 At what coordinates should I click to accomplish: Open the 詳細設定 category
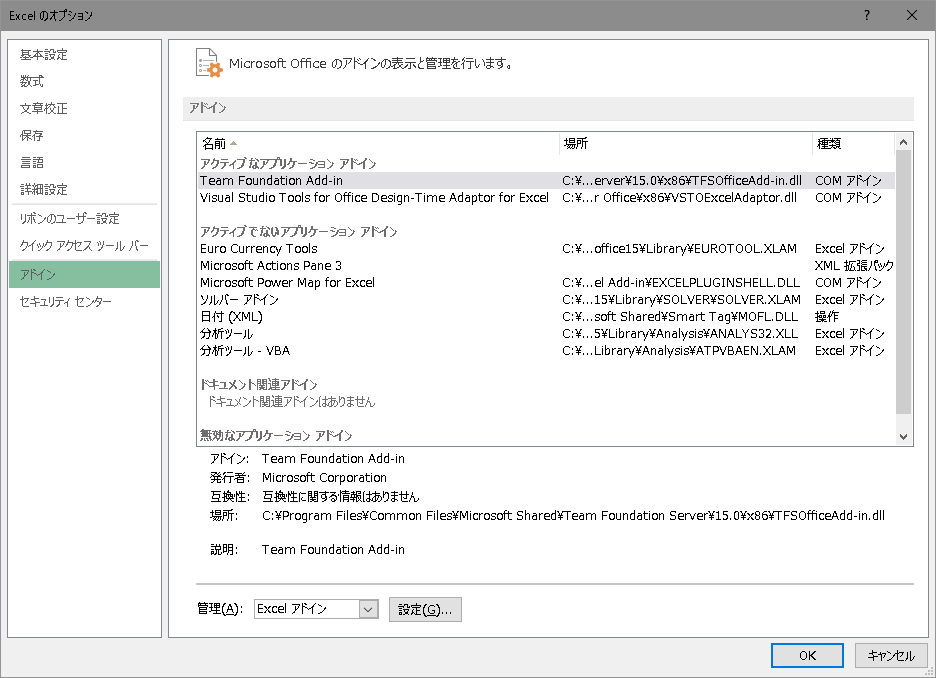point(84,189)
